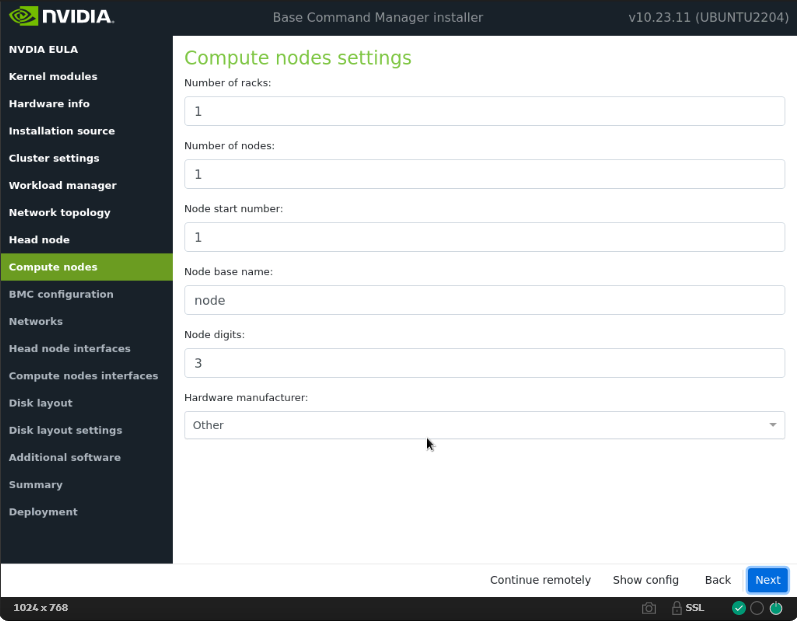Click the SSL padlock icon
Image resolution: width=797 pixels, height=621 pixels.
coord(677,608)
